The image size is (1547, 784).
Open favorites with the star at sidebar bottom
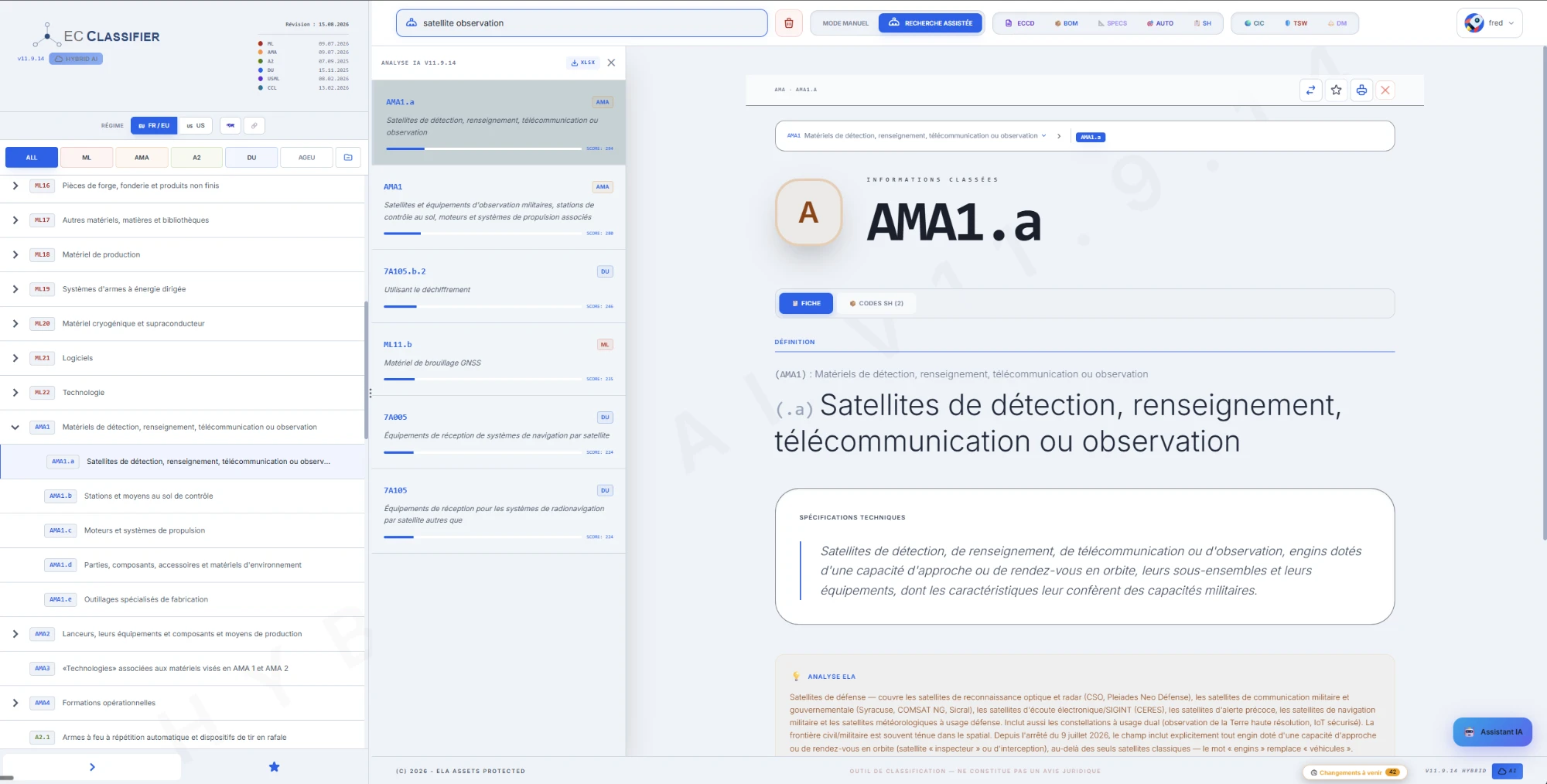(x=274, y=767)
